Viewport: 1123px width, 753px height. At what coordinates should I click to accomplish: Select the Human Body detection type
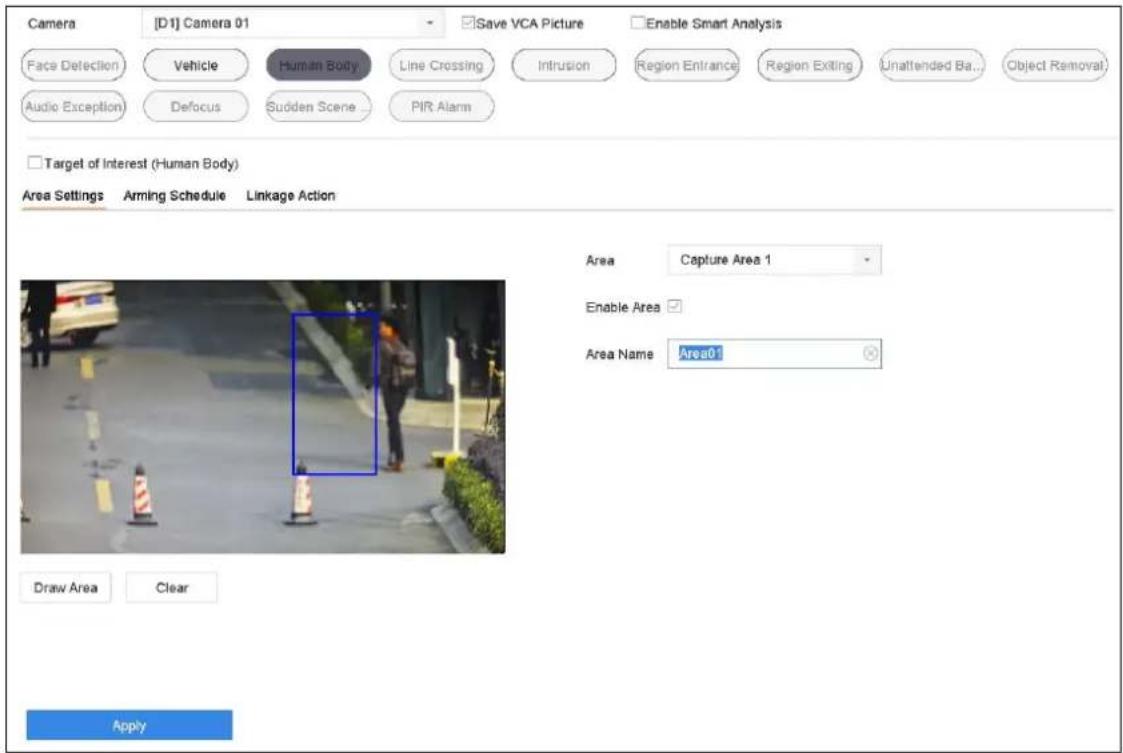click(x=318, y=65)
